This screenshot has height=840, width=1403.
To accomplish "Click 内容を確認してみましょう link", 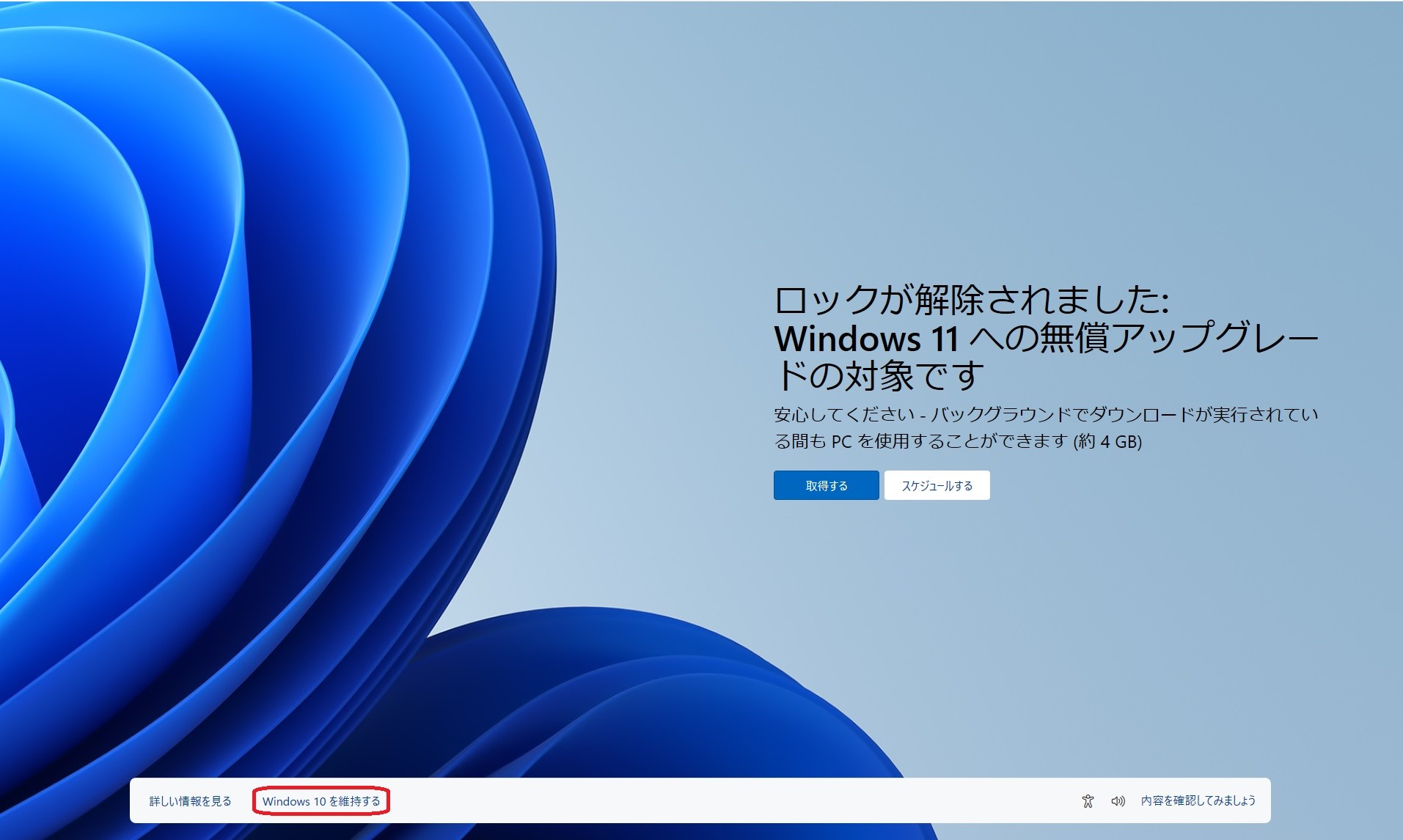I will tap(1198, 800).
